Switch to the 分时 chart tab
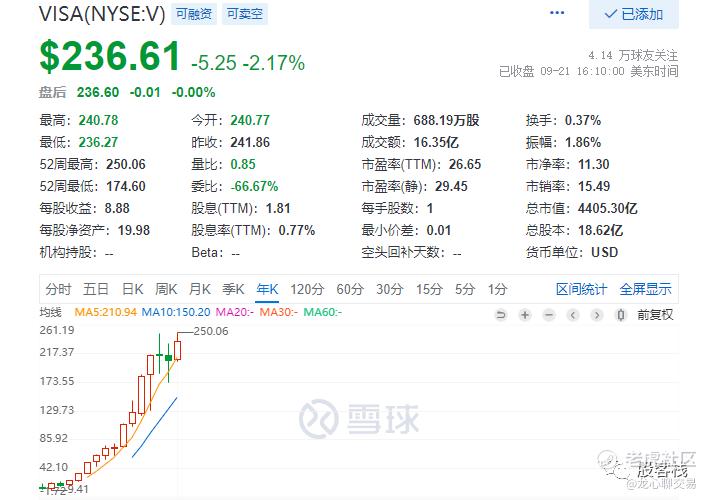The height and width of the screenshot is (500, 710). [x=58, y=289]
